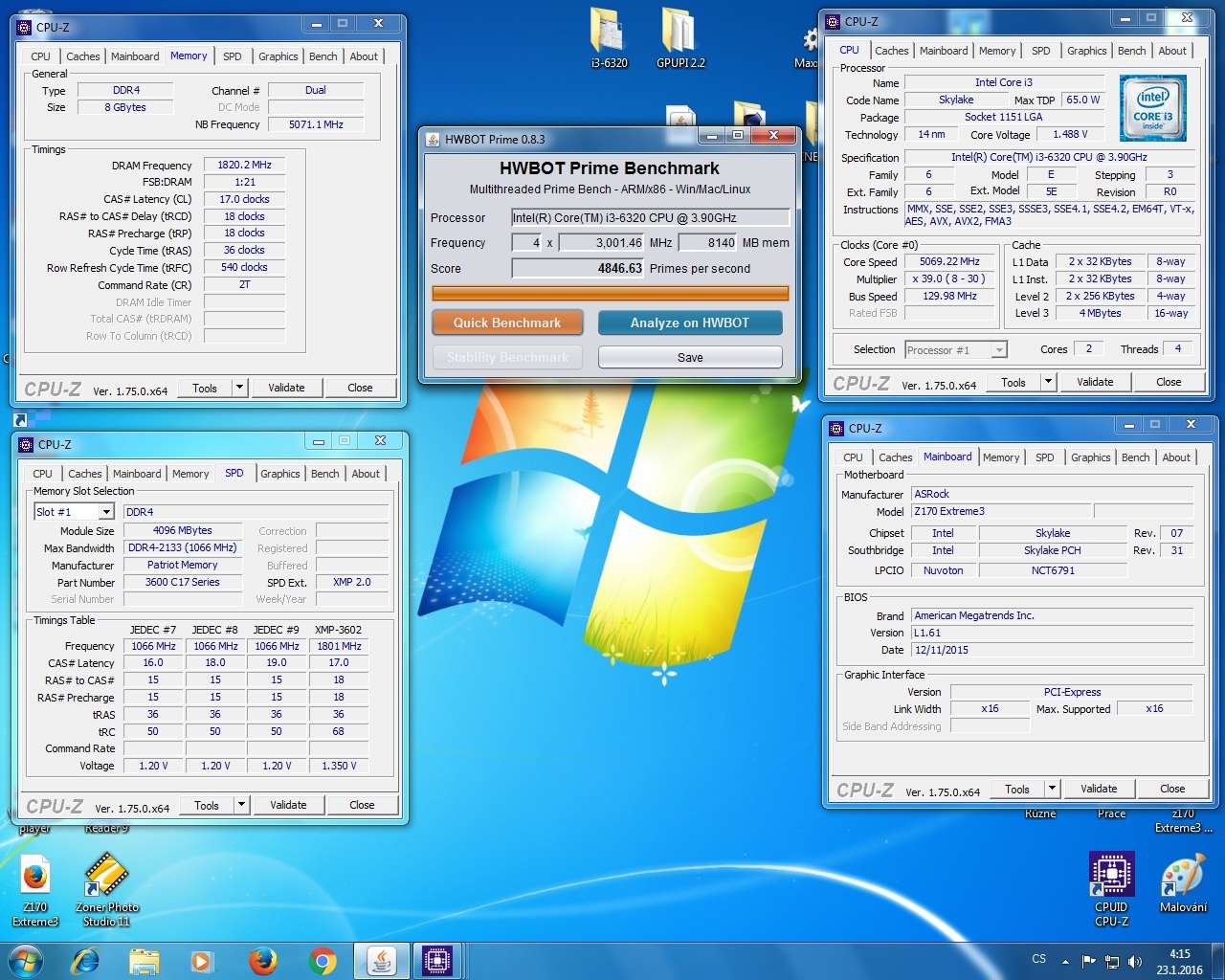Click Validate in Mainboard window
Image resolution: width=1225 pixels, height=980 pixels.
click(1099, 789)
